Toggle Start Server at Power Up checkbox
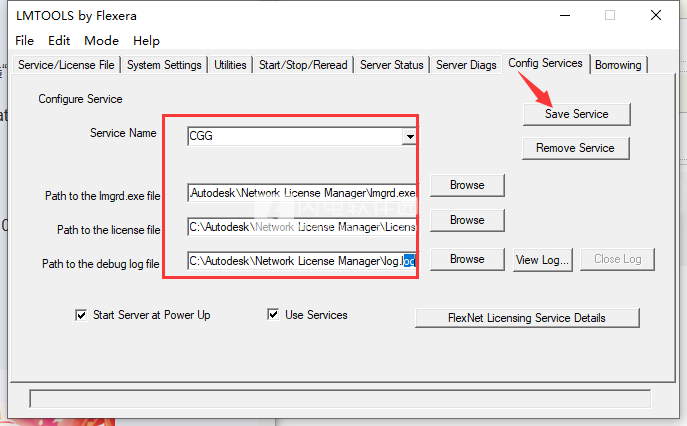The image size is (687, 426). (x=82, y=315)
